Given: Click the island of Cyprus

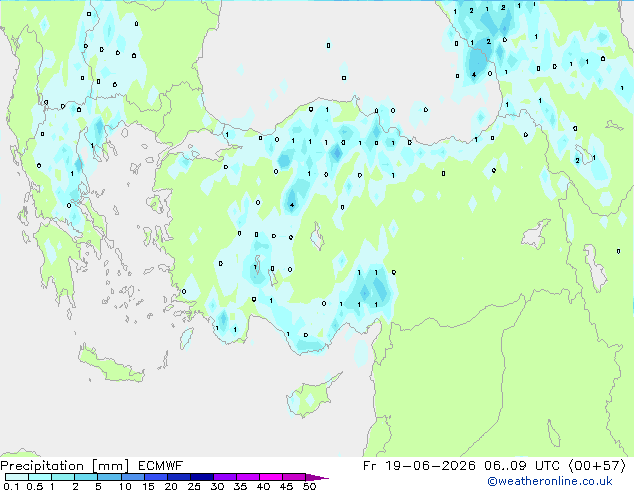Looking at the screenshot, I should 312,397.
